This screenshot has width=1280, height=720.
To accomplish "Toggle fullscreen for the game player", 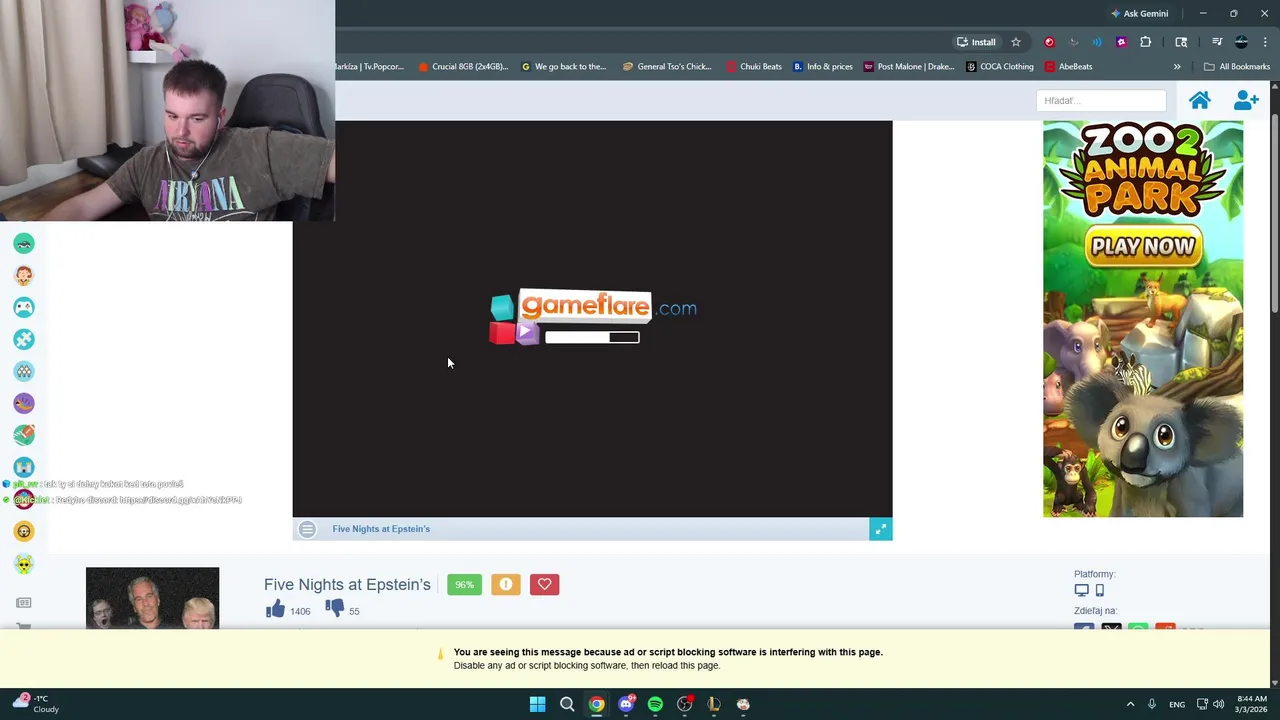I will pyautogui.click(x=880, y=529).
